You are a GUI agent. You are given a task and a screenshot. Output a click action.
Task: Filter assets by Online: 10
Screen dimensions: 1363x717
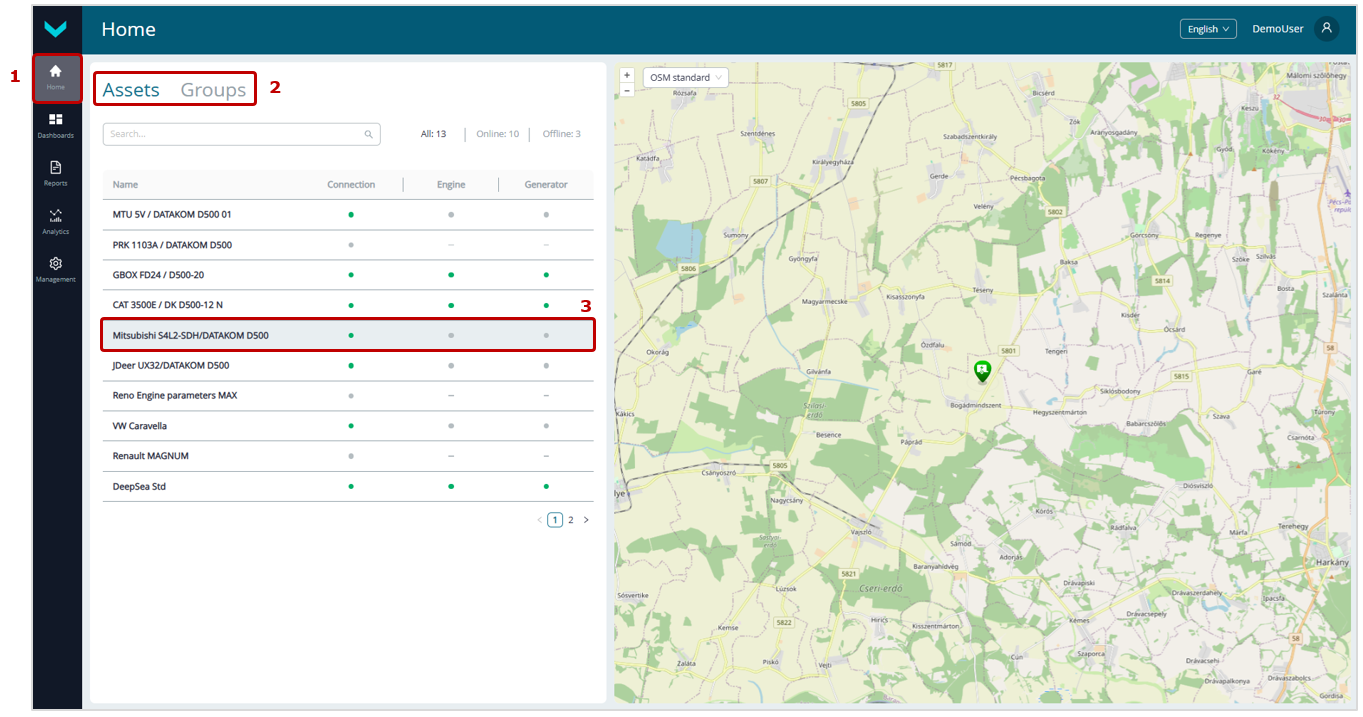[497, 134]
